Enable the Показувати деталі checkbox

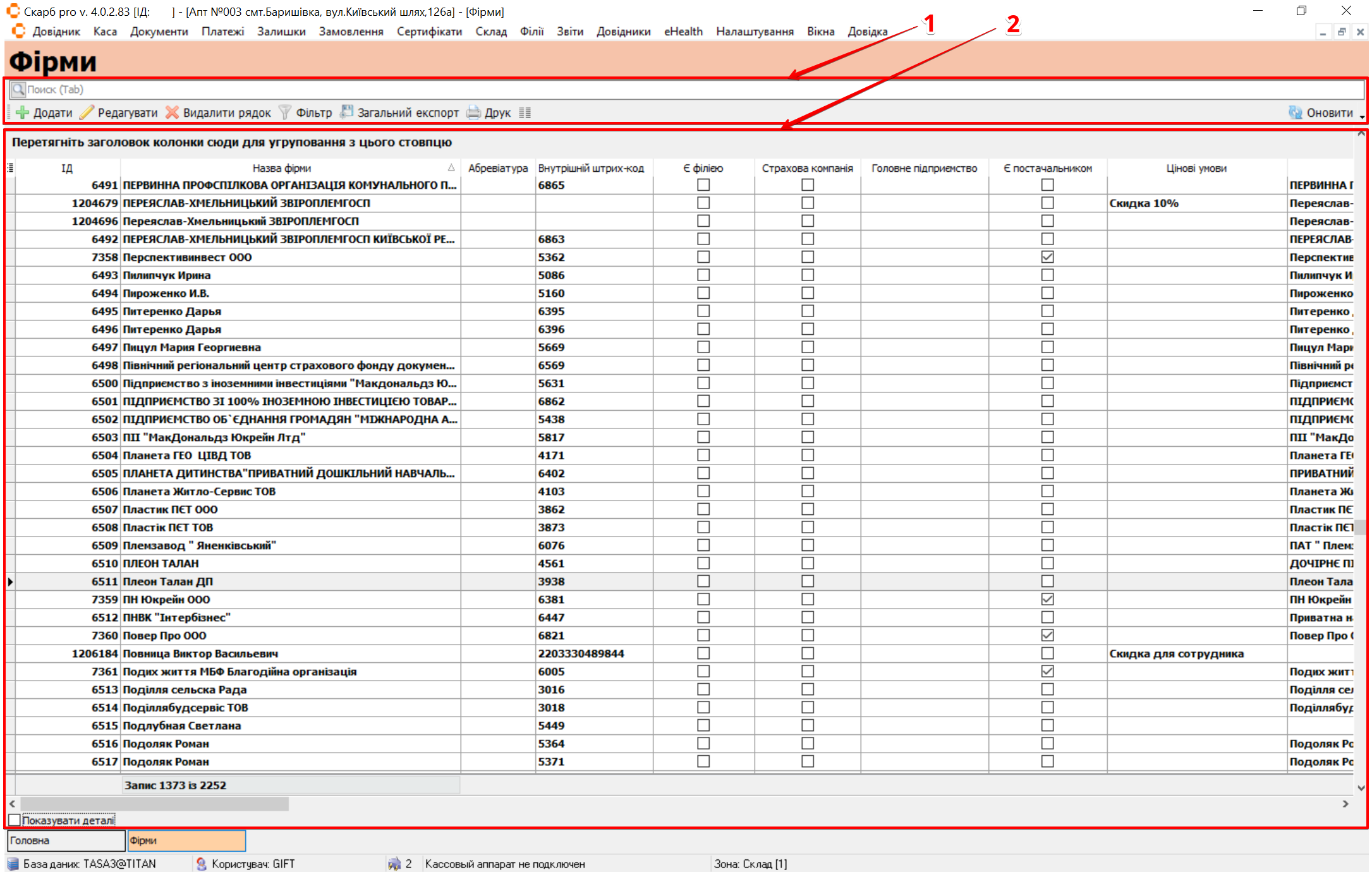tap(15, 820)
